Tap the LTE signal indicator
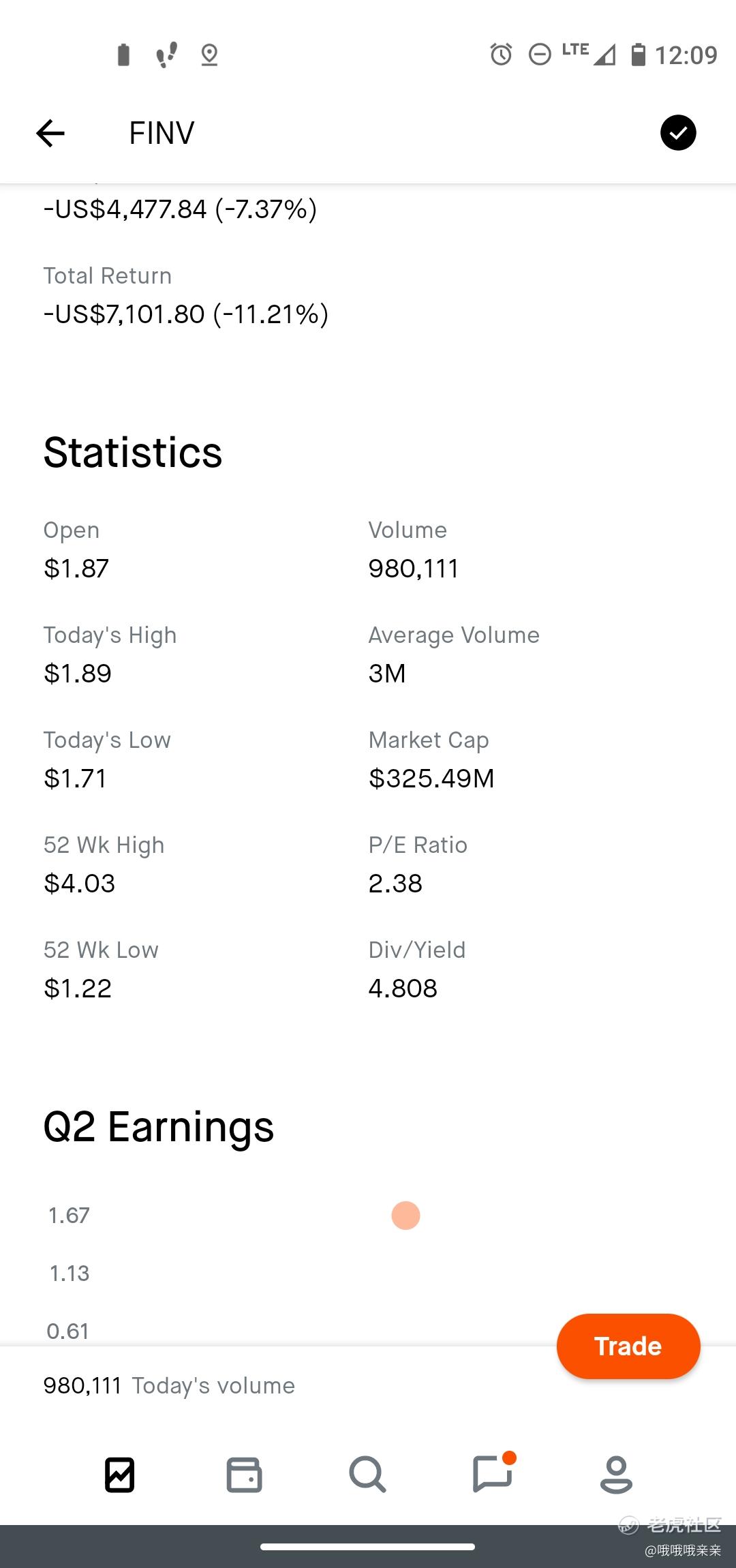Viewport: 736px width, 1568px height. [589, 53]
